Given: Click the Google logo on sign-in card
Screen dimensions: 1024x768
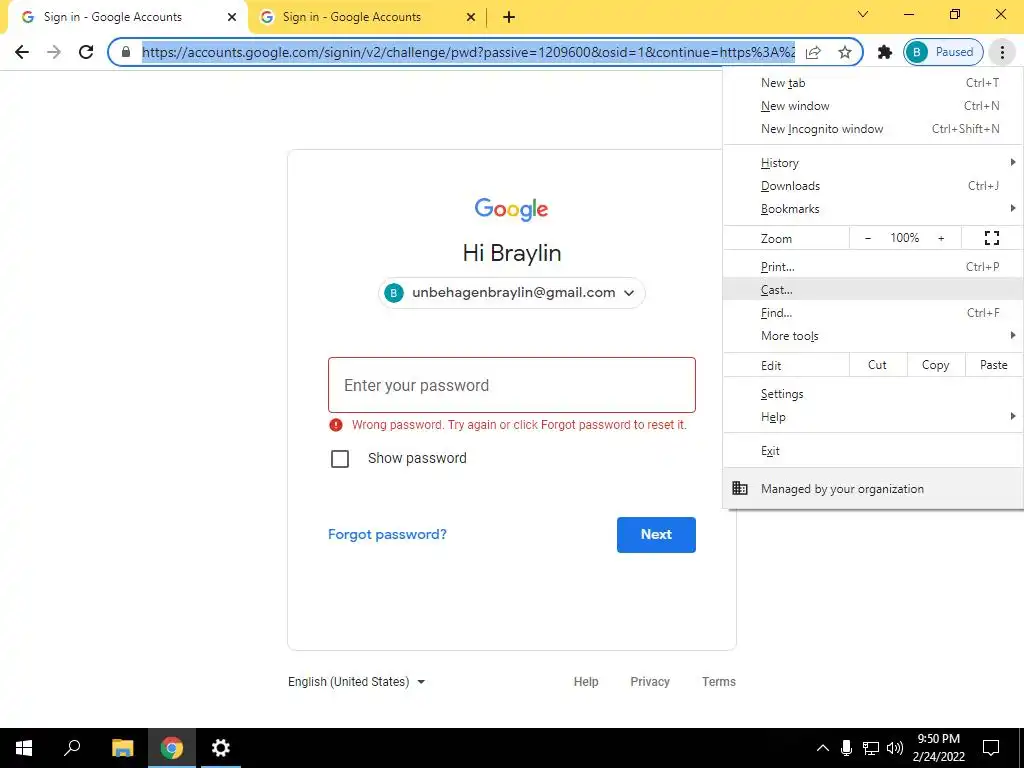Looking at the screenshot, I should coord(511,209).
